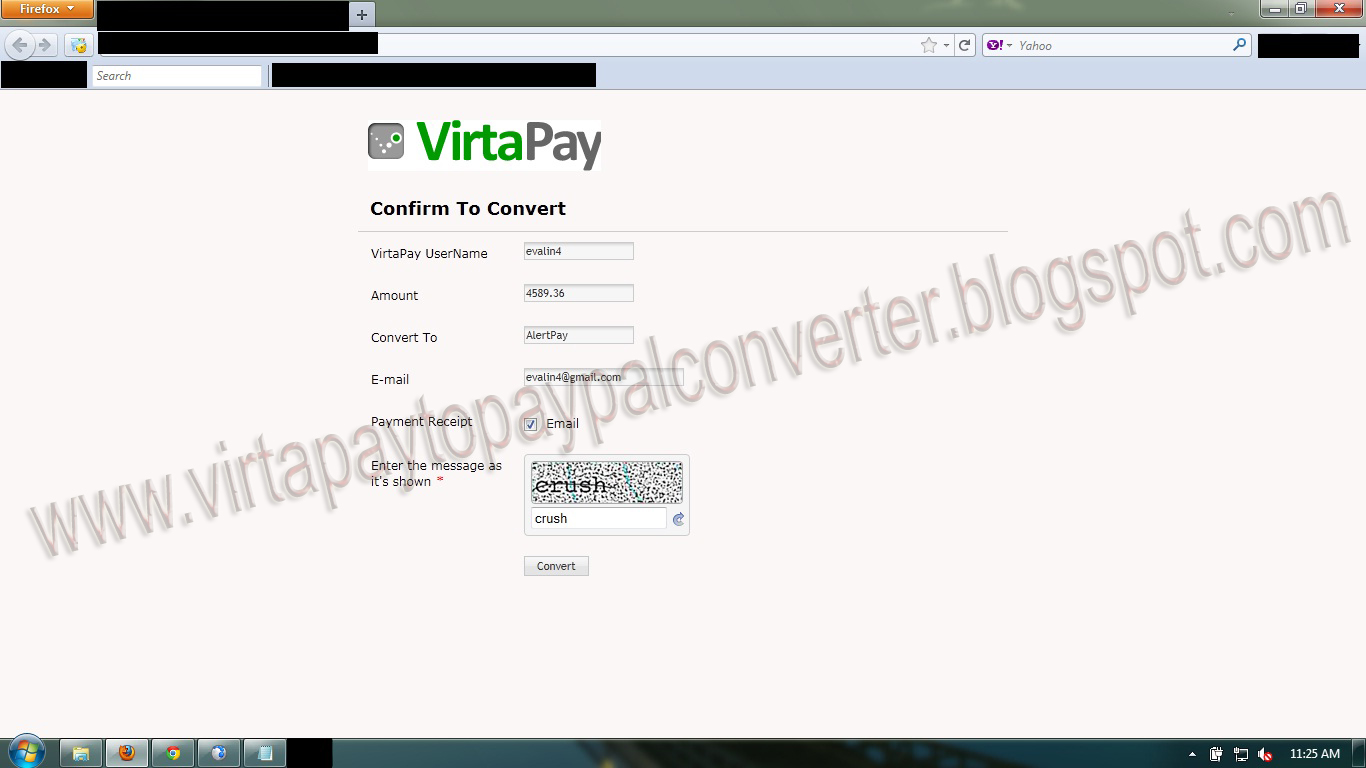Open the Firefox orange menu dropdown
Image resolution: width=1366 pixels, height=768 pixels.
pyautogui.click(x=47, y=8)
